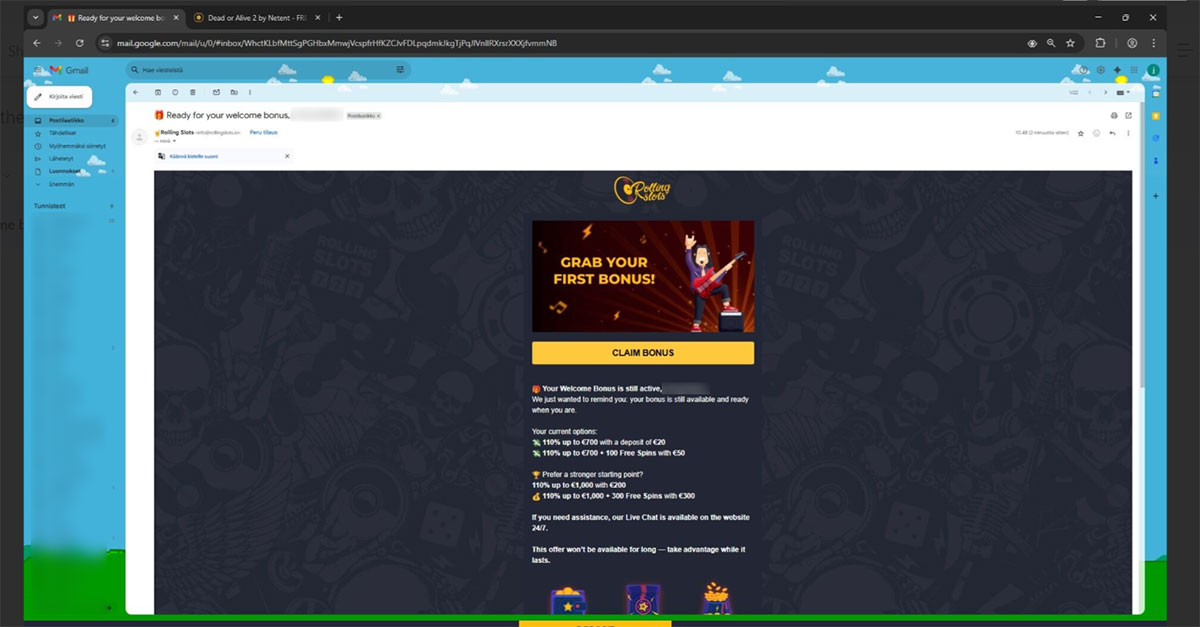Go to older message arrow

pyautogui.click(x=1105, y=92)
